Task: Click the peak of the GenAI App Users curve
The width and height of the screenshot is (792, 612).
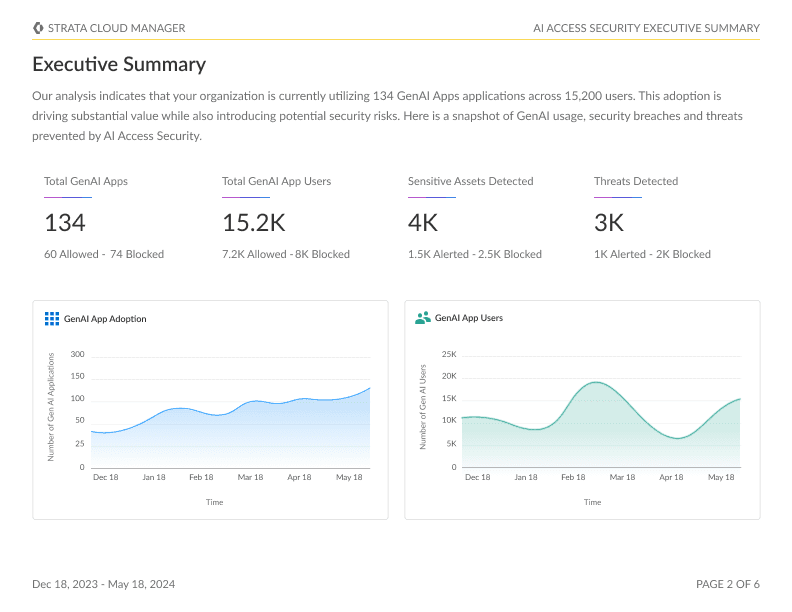Action: point(597,382)
